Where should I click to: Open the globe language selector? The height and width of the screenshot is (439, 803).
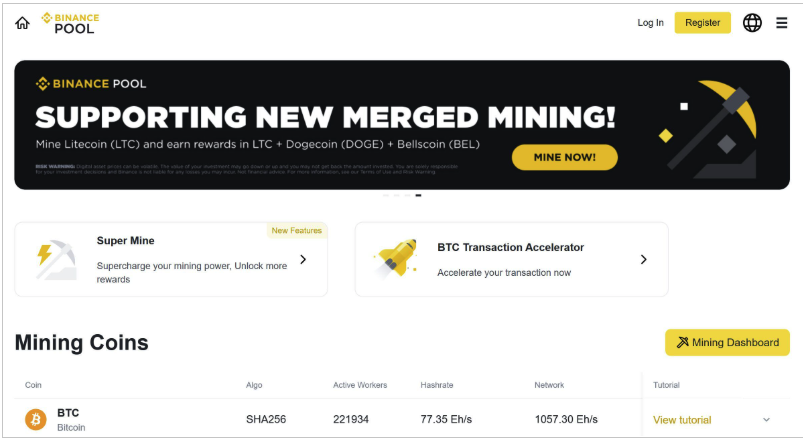(752, 23)
